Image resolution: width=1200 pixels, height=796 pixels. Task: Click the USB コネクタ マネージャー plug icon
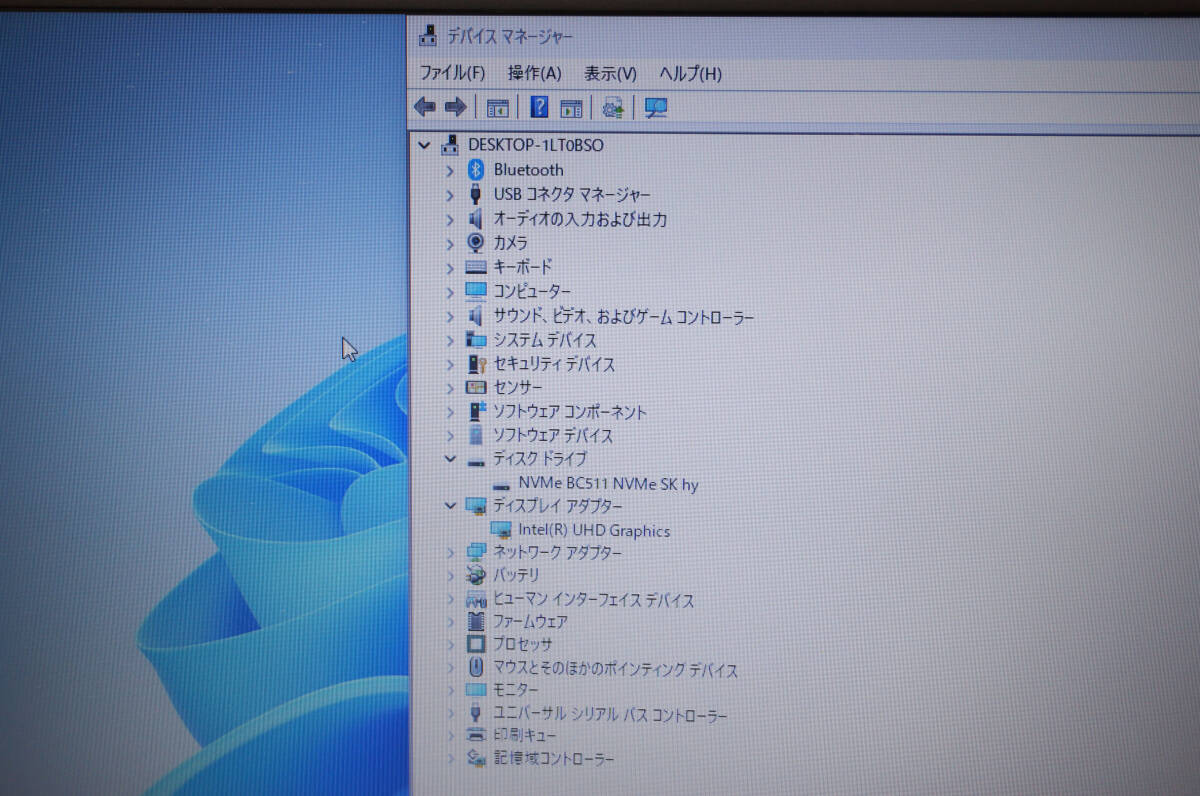tap(476, 194)
